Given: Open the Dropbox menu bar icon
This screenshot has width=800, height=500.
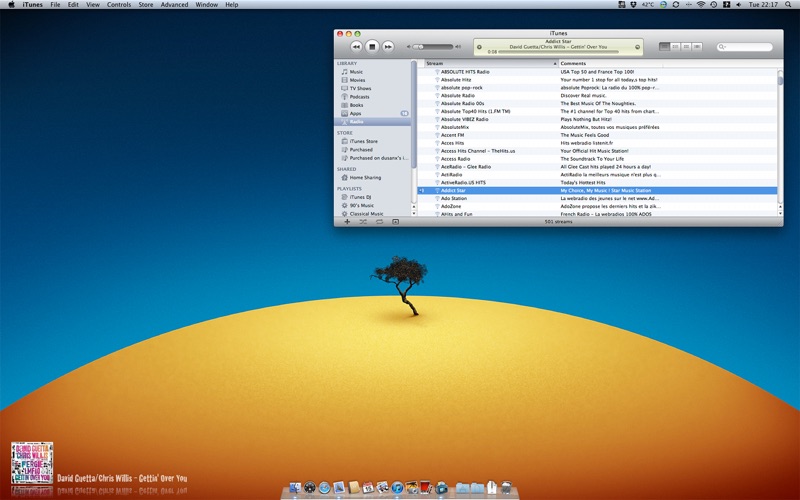Looking at the screenshot, I should coord(634,5).
